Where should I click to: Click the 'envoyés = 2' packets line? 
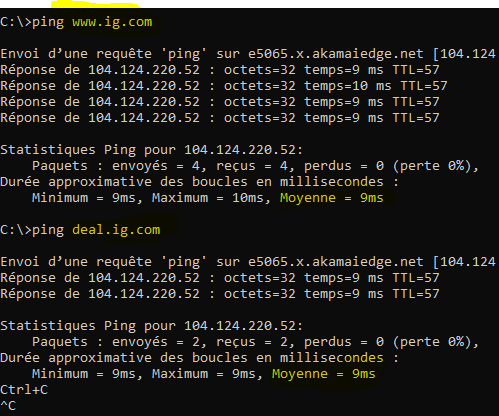255,342
